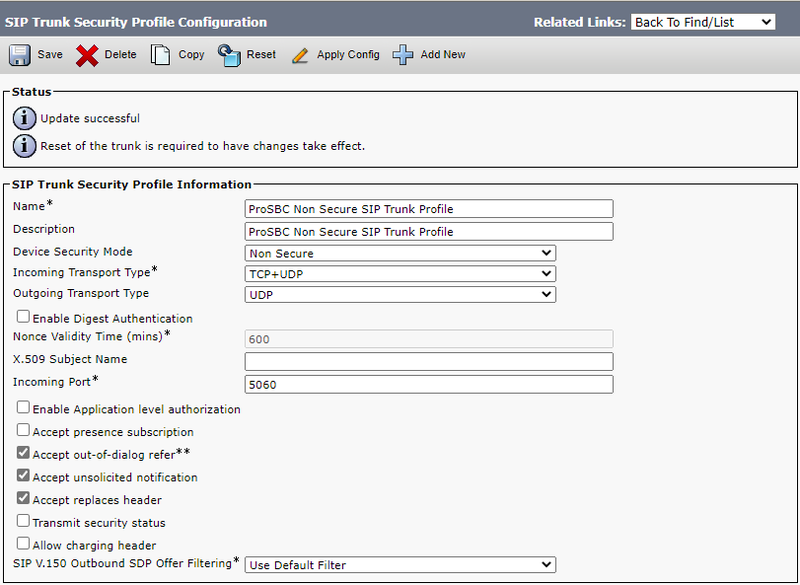Viewport: 800px width, 585px height.
Task: Uncheck Accept out-of-dialog refer
Action: [23, 453]
